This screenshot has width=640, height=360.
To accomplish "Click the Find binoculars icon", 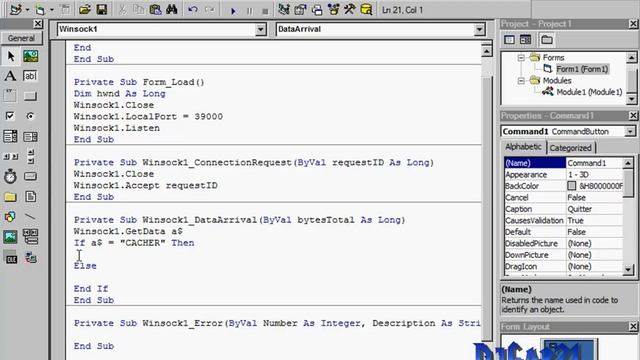I will pyautogui.click(x=172, y=9).
